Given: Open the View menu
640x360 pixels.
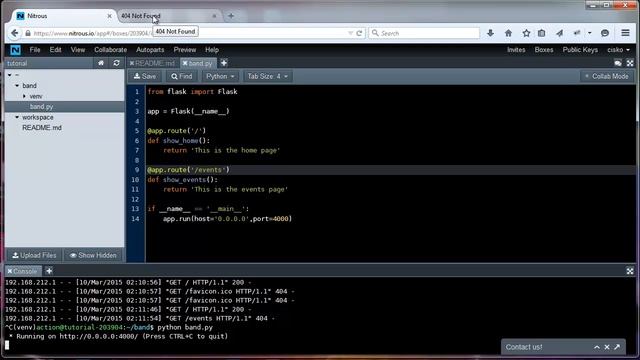Looking at the screenshot, I should pyautogui.click(x=78, y=50).
